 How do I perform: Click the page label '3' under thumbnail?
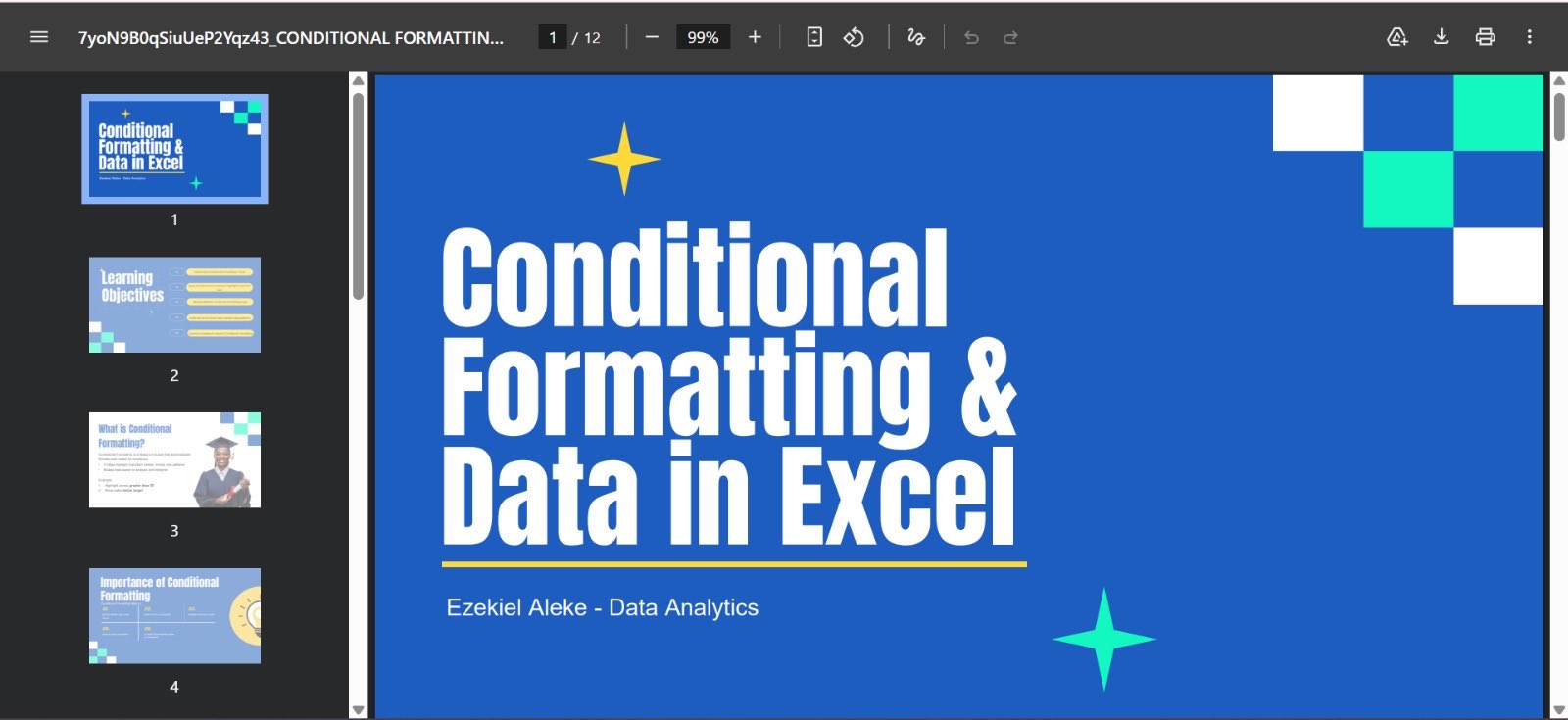click(174, 531)
